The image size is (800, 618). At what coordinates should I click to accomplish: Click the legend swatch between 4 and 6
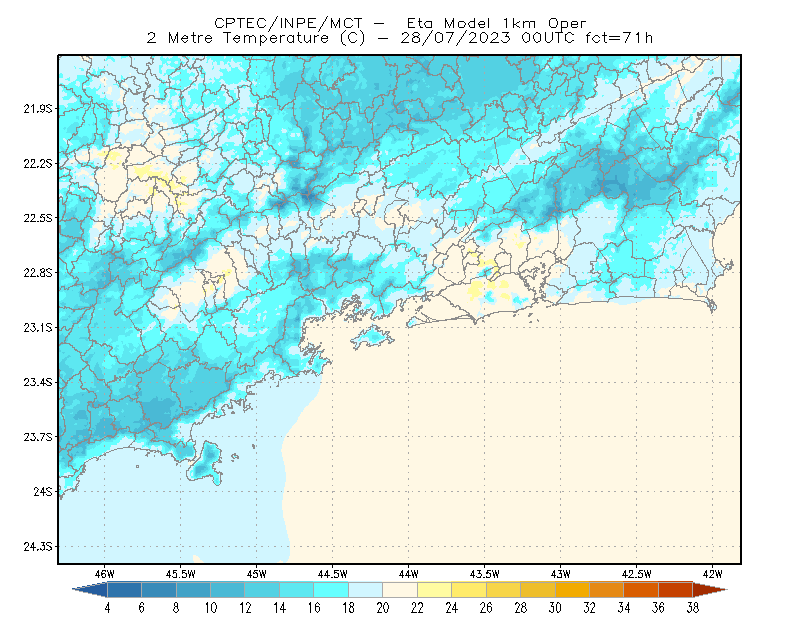pos(124,589)
